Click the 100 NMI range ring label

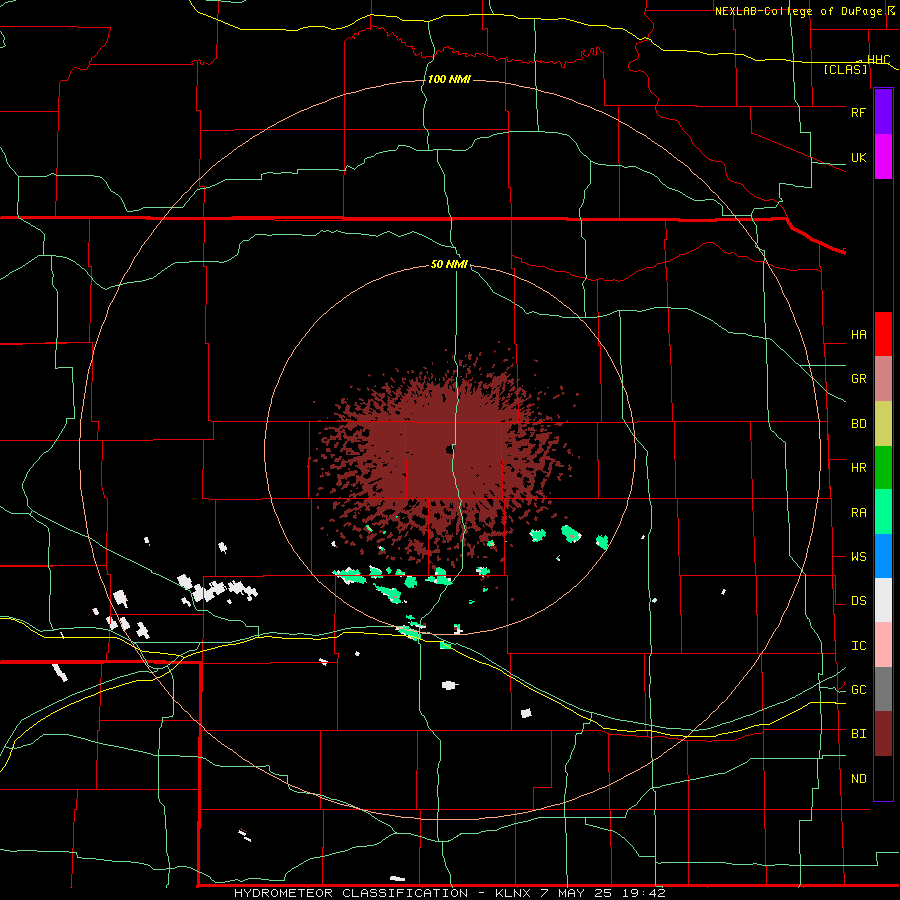449,79
